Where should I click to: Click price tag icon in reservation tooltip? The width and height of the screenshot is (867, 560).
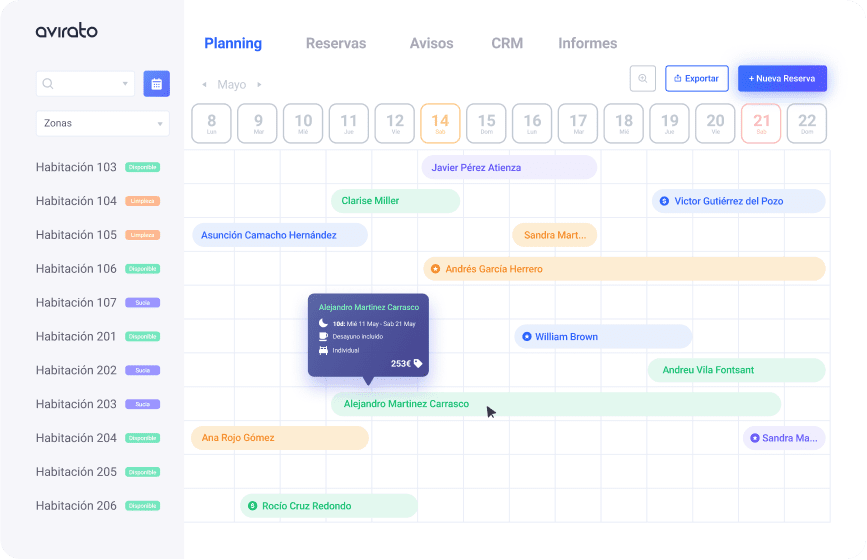(418, 363)
